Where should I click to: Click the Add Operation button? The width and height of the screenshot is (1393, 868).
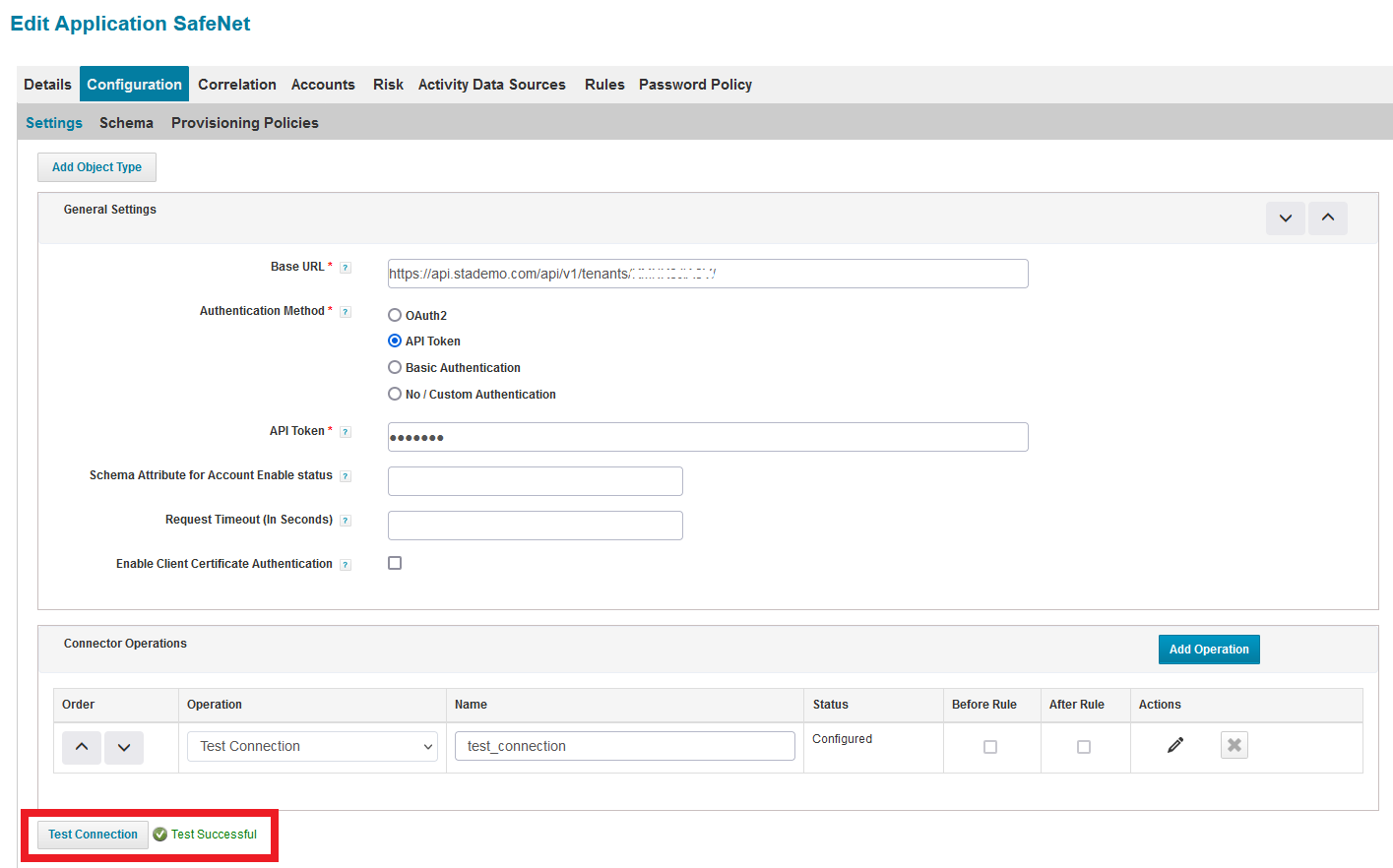1209,650
